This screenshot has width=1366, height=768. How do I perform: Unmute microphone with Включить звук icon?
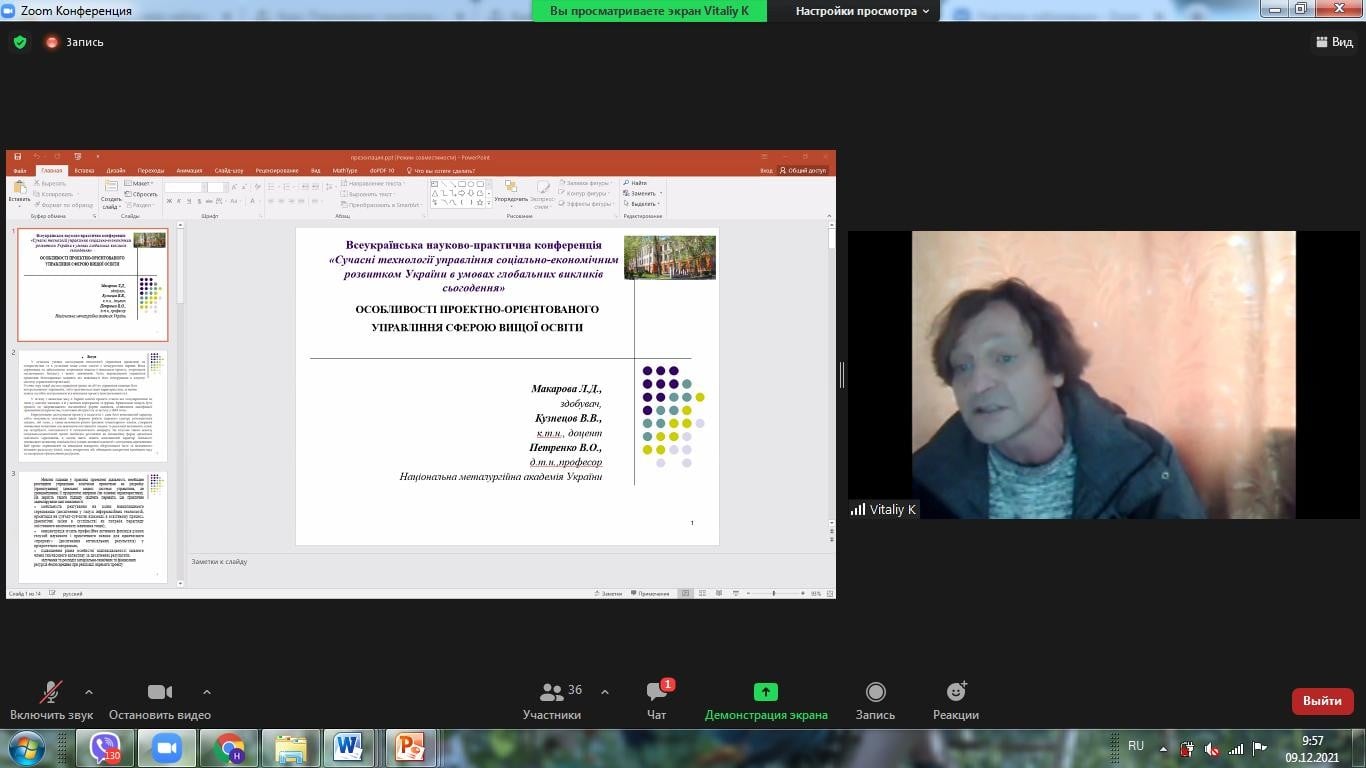pyautogui.click(x=50, y=693)
